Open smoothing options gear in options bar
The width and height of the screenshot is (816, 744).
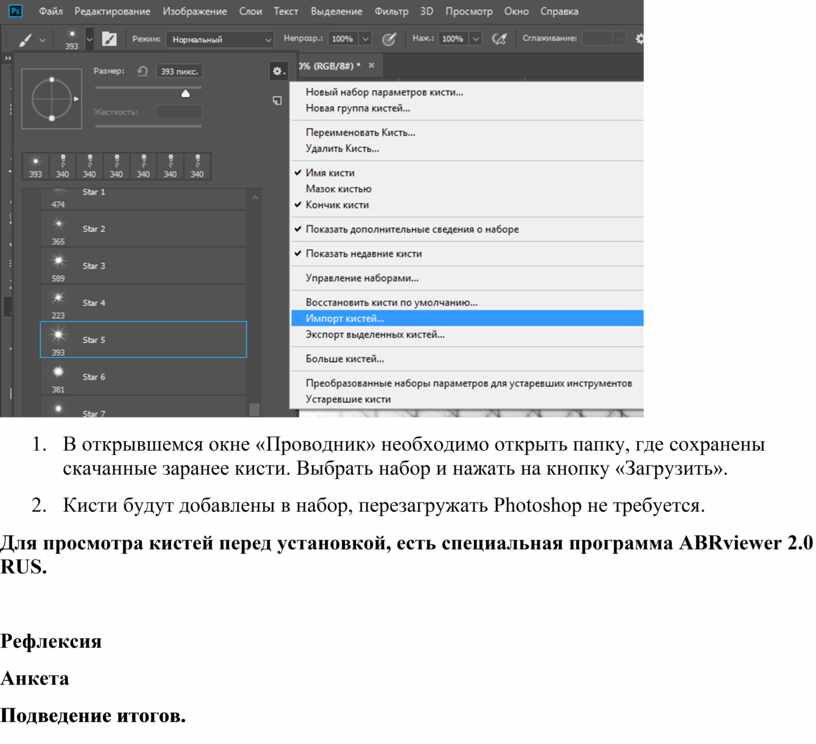[640, 39]
